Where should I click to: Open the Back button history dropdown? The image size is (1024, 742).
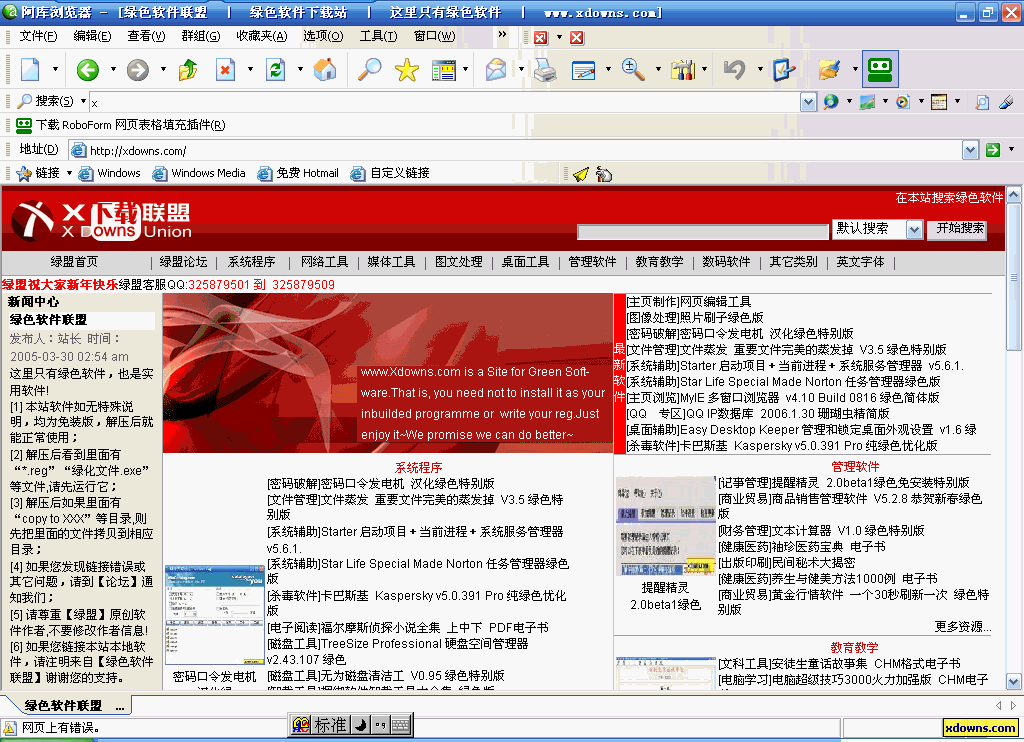point(112,69)
